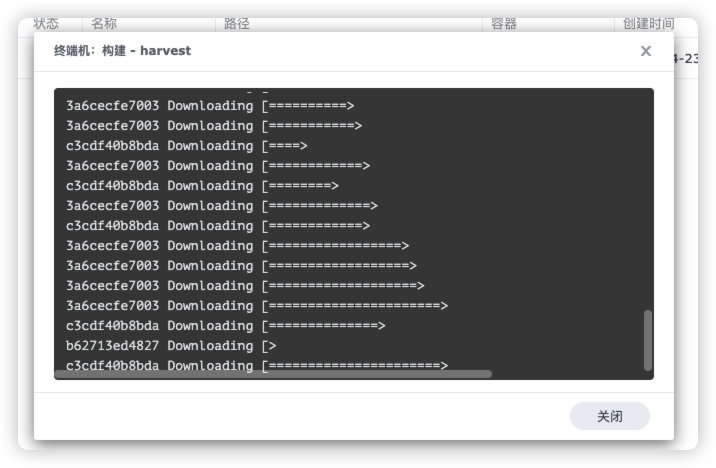Click the dialog title 终端机: 构建 - harvest
Viewport: 716px width, 468px height.
click(122, 51)
